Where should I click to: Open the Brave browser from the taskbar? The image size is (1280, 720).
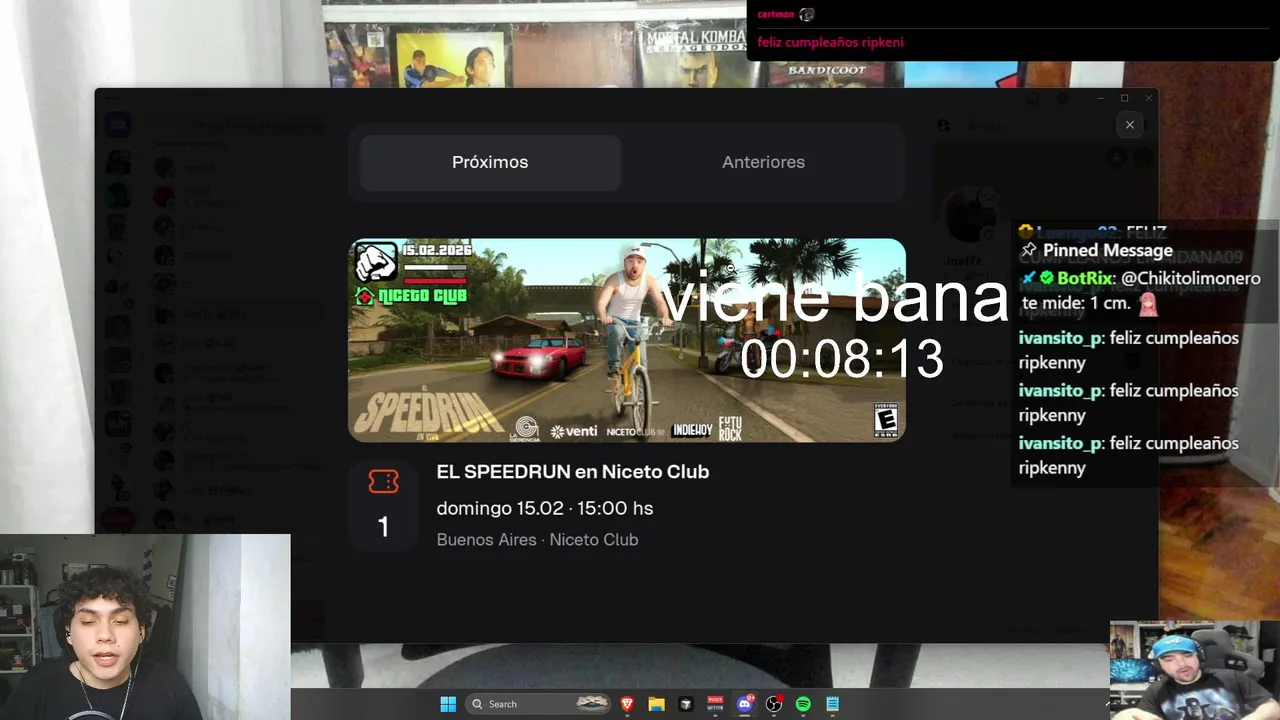coord(627,704)
